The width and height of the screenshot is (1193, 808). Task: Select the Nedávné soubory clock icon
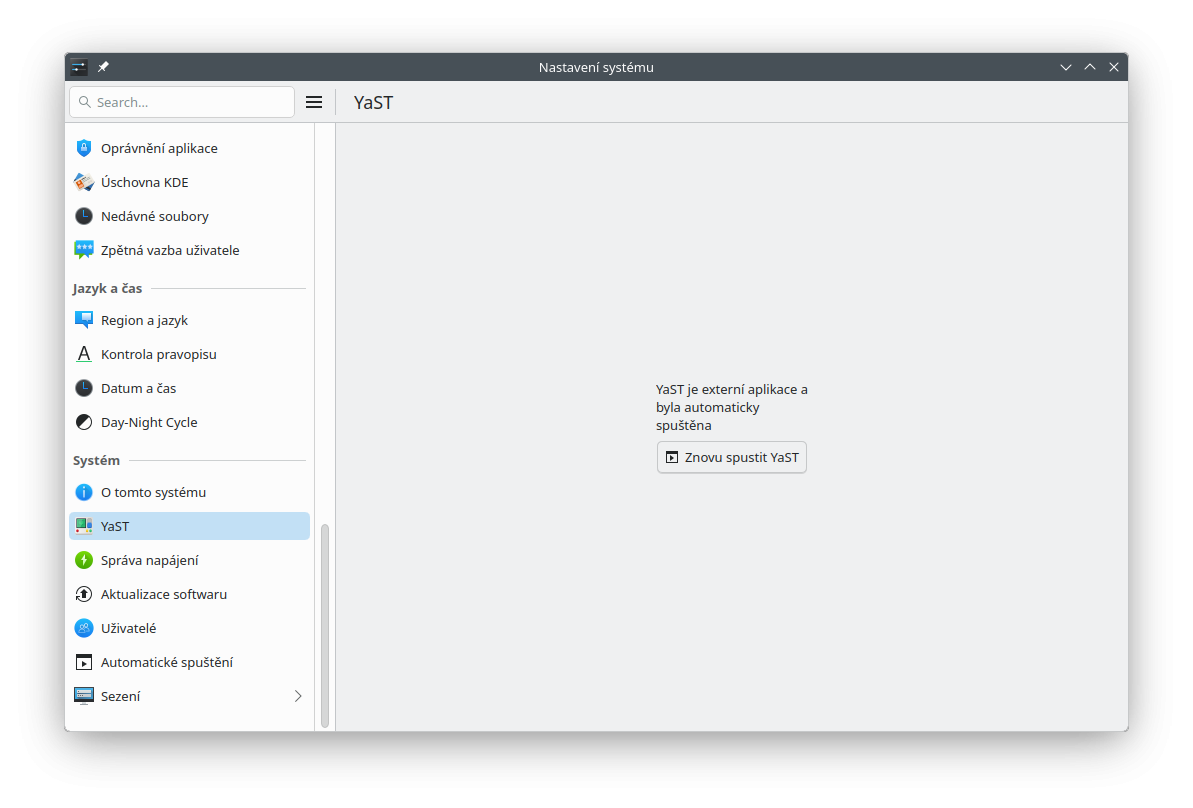84,216
